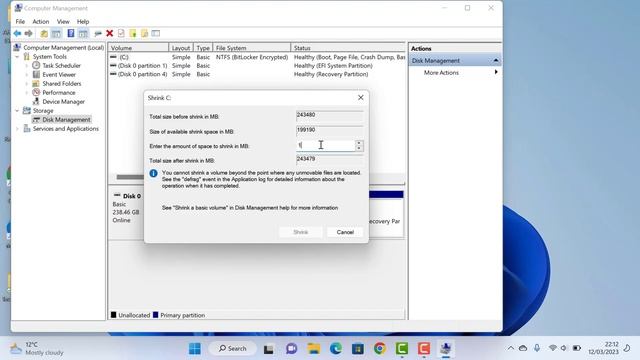The width and height of the screenshot is (640, 360).
Task: Select Shared Folders in the tree
Action: click(x=62, y=84)
